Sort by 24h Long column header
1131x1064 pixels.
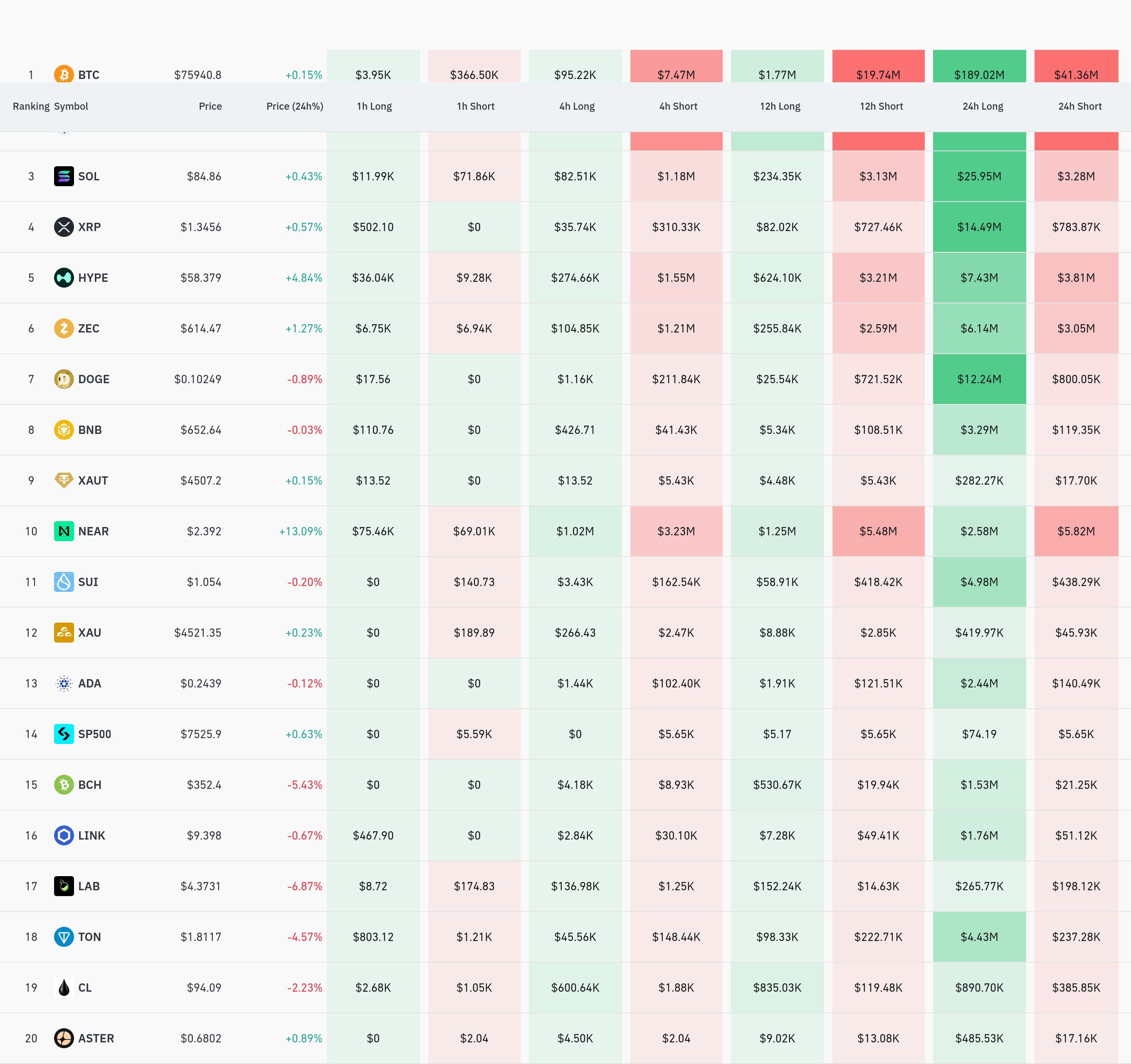(983, 106)
